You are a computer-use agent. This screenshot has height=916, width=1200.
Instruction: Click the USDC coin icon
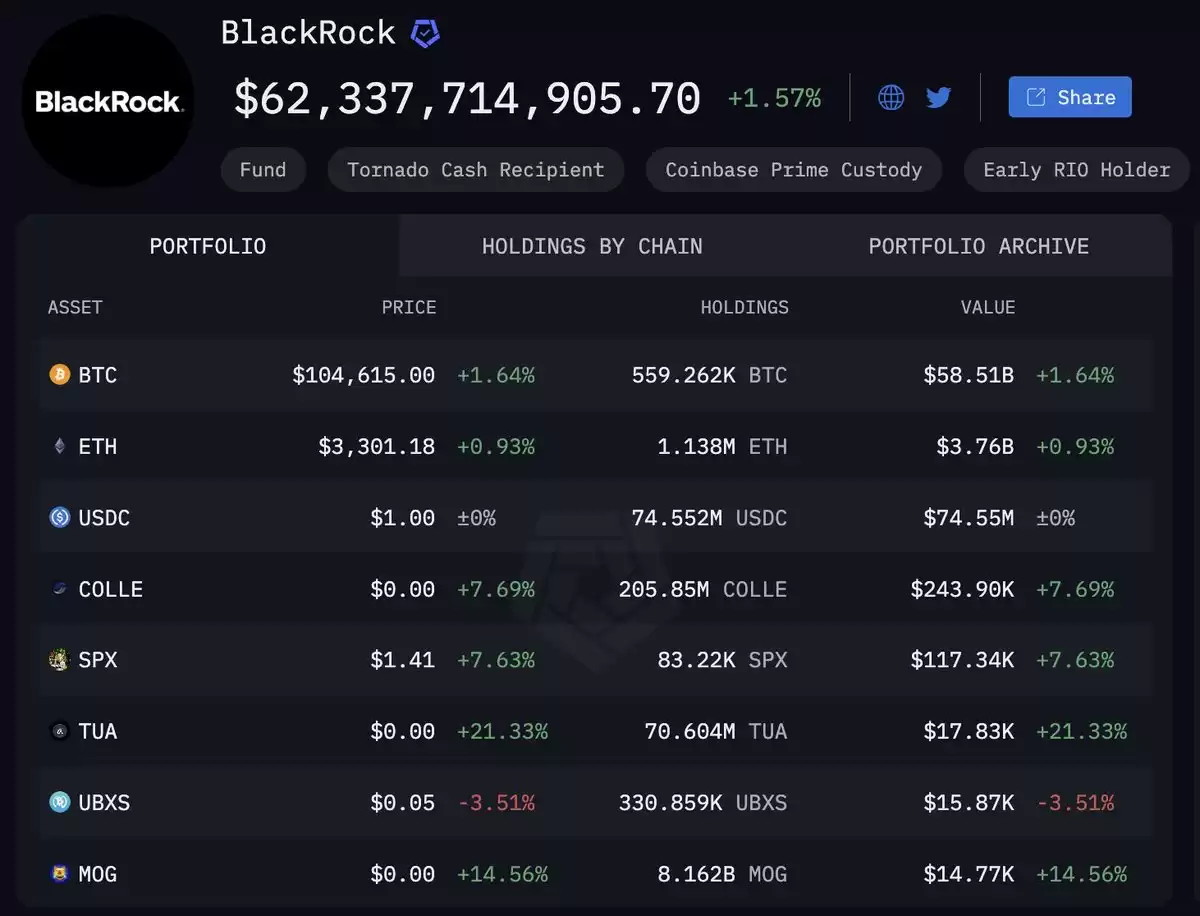(x=60, y=517)
